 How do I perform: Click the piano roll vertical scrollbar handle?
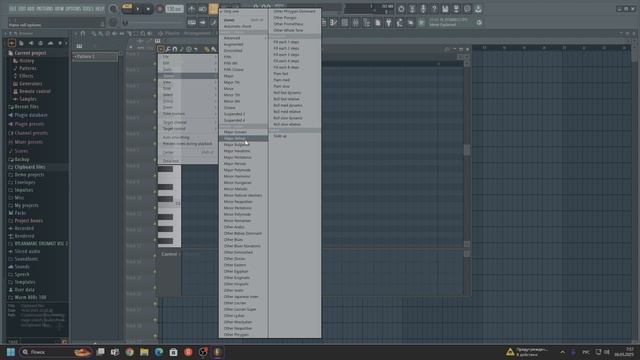coord(467,150)
